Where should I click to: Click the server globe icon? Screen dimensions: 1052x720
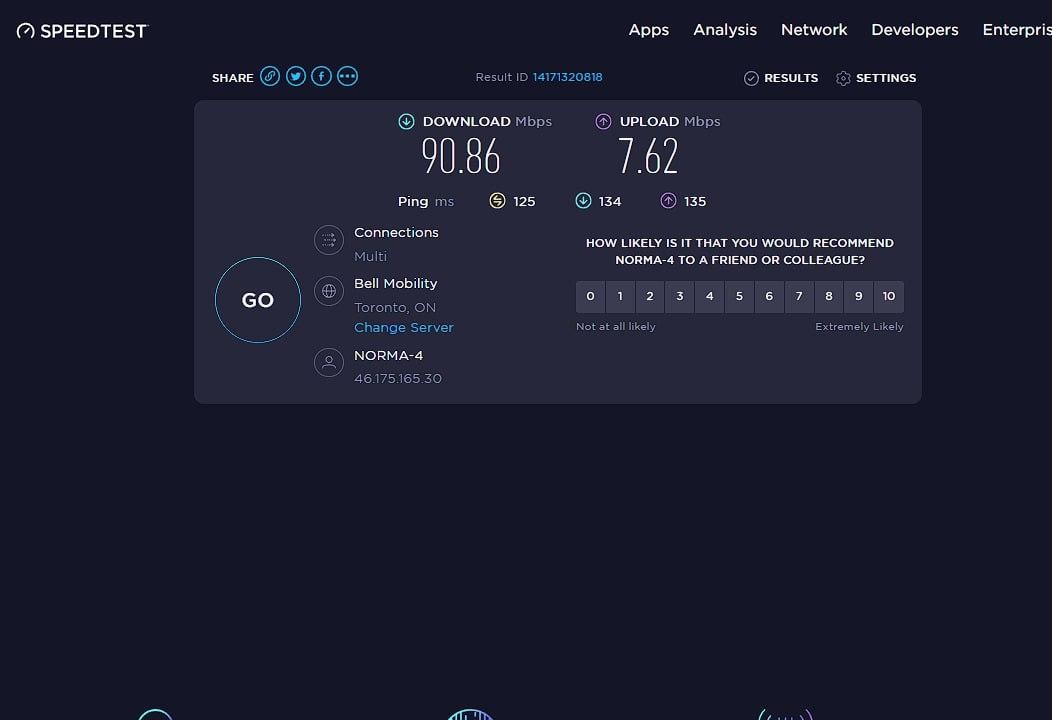click(329, 291)
